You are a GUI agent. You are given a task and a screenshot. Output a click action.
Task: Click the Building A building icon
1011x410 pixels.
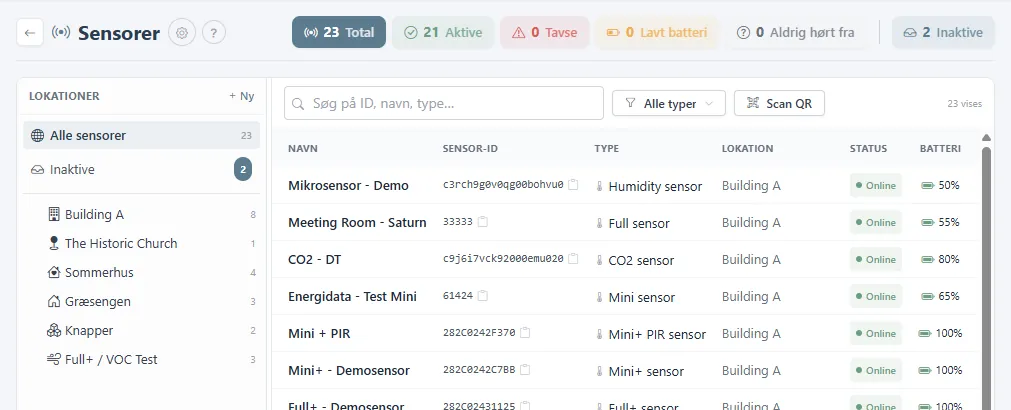[x=54, y=214]
